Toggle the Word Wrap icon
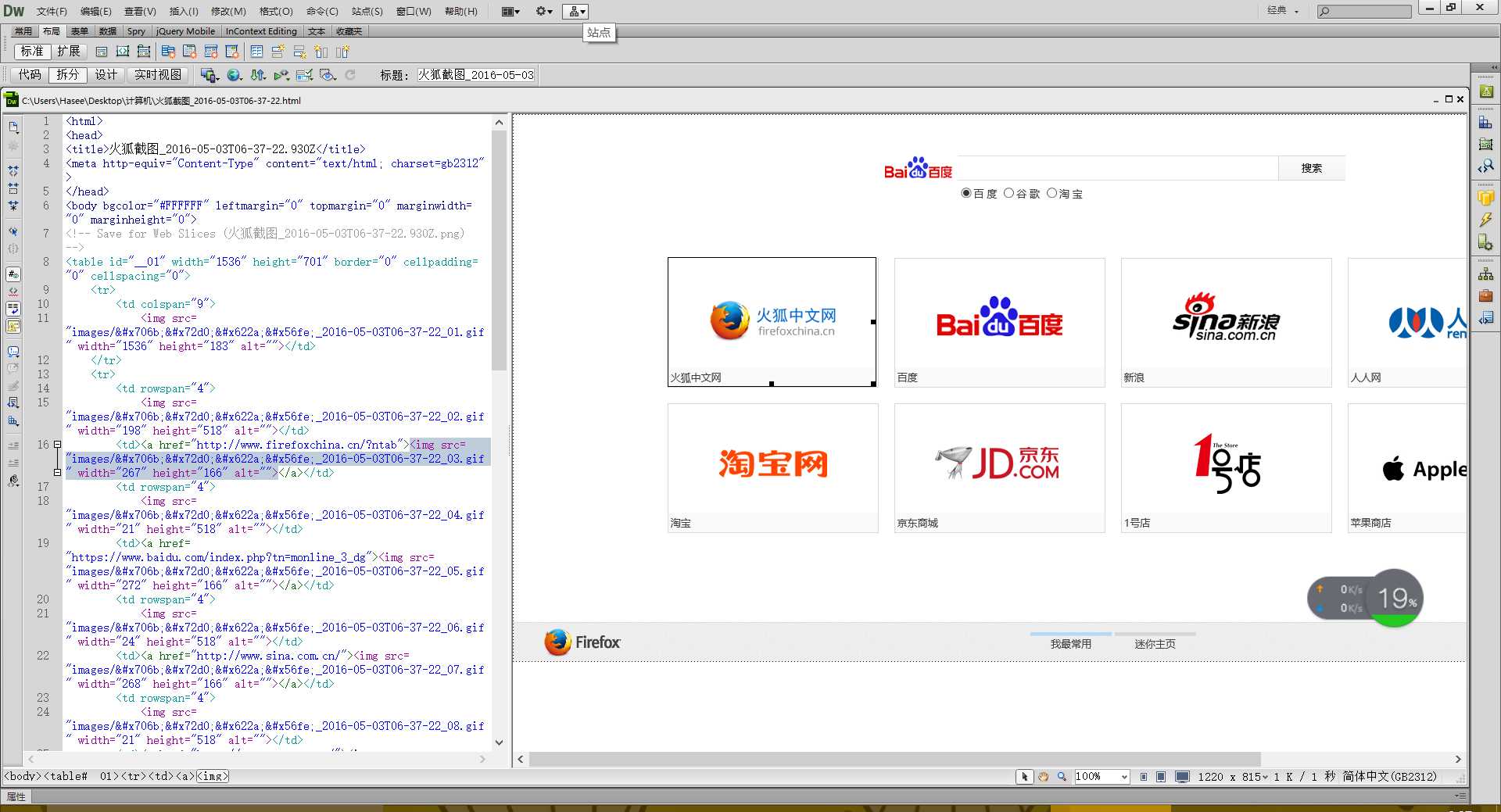Screen dimensions: 1501x812 13,309
